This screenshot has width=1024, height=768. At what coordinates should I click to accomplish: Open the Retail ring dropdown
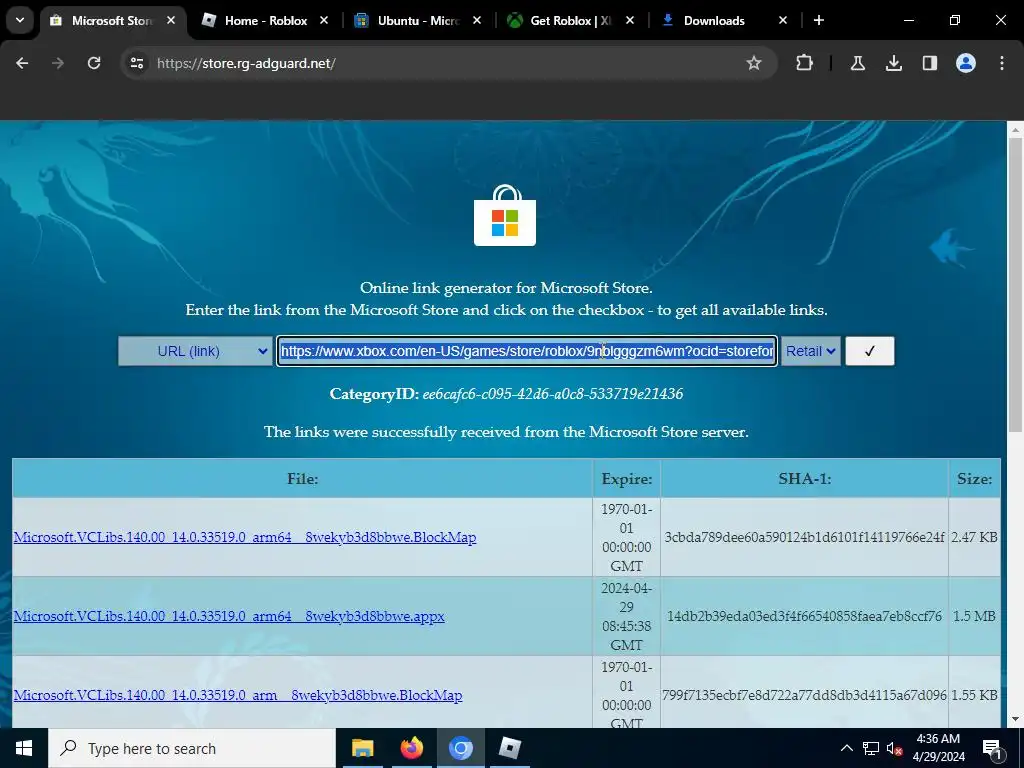pyautogui.click(x=810, y=351)
